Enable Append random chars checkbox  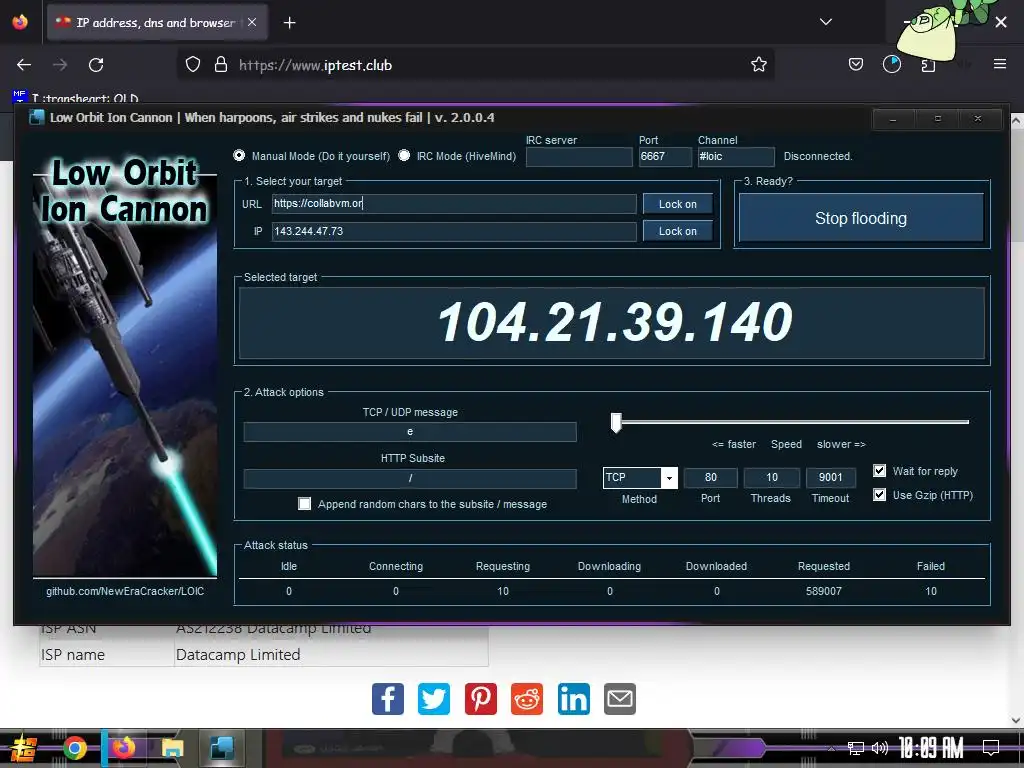(304, 504)
